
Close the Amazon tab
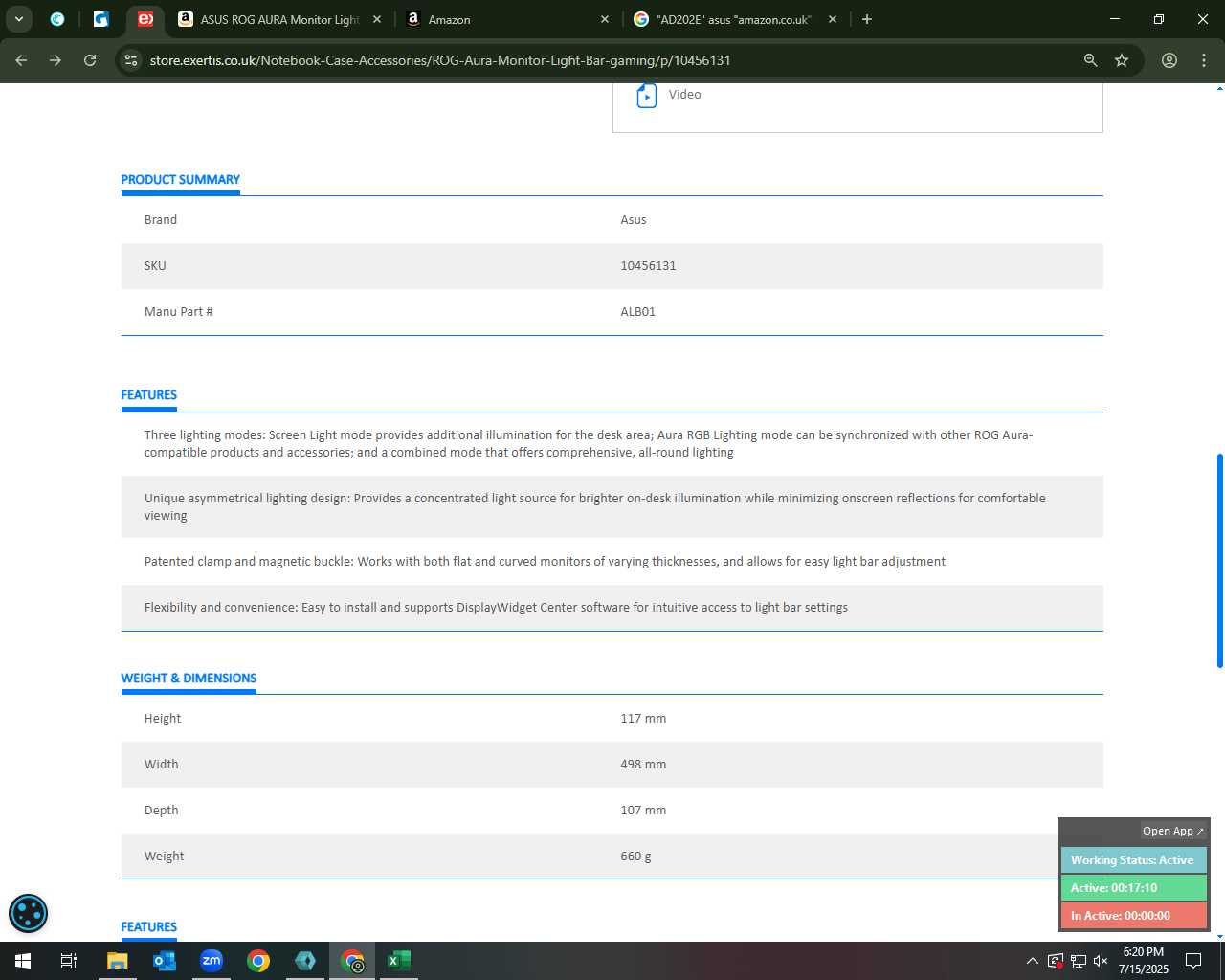605,19
